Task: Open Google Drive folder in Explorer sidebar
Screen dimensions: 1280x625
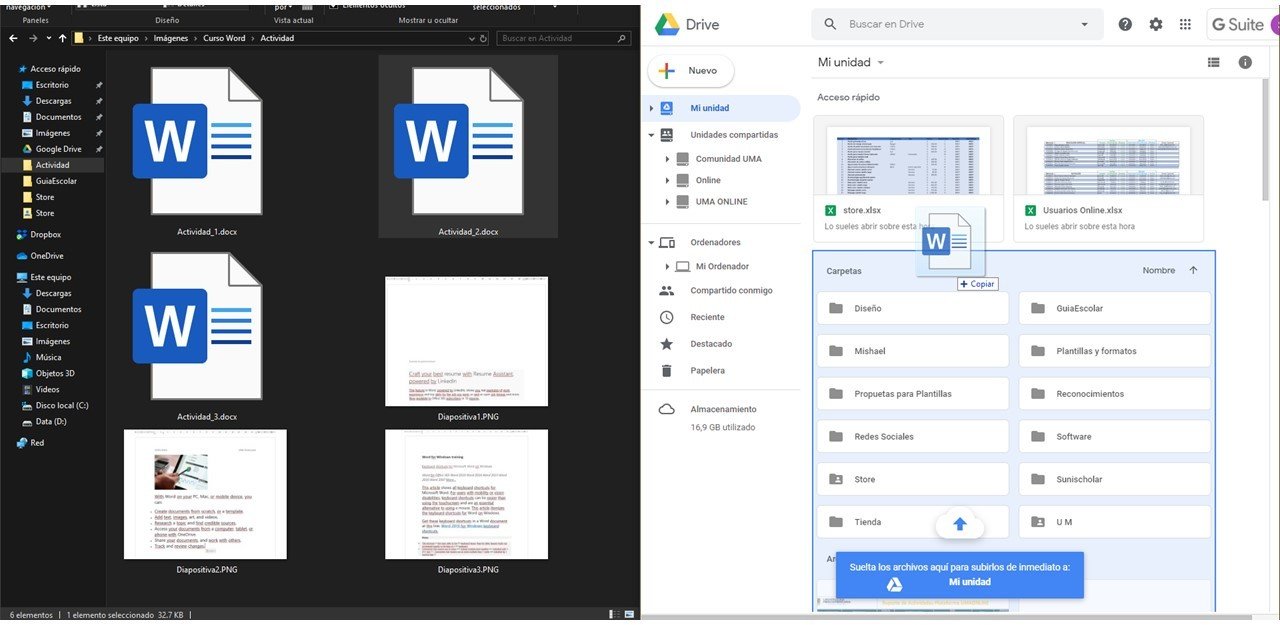Action: click(58, 149)
